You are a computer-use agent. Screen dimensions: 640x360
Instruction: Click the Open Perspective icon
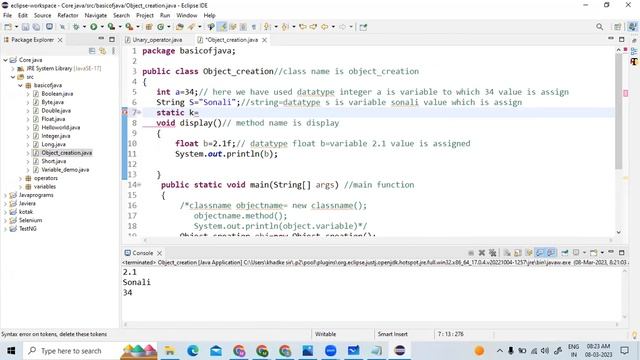pos(618,27)
